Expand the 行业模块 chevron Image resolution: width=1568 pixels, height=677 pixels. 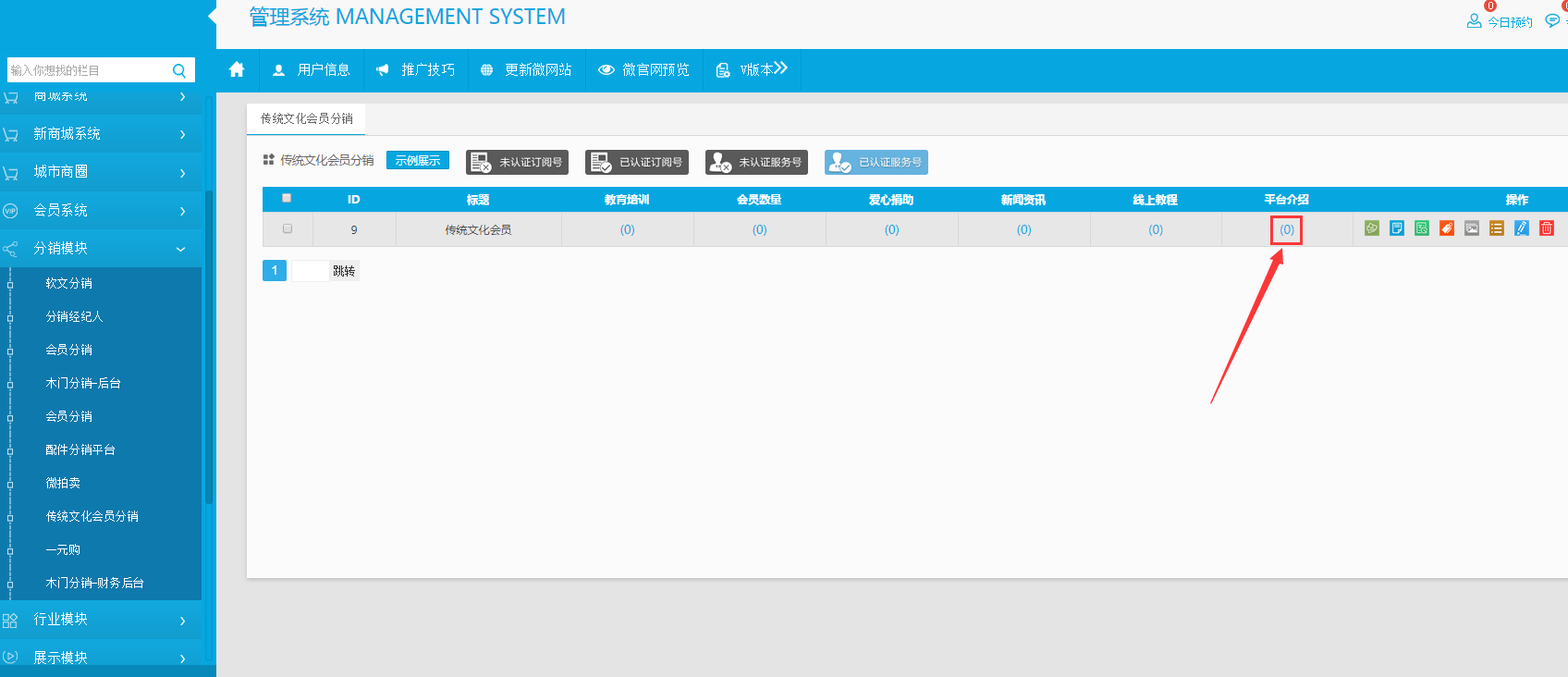182,621
